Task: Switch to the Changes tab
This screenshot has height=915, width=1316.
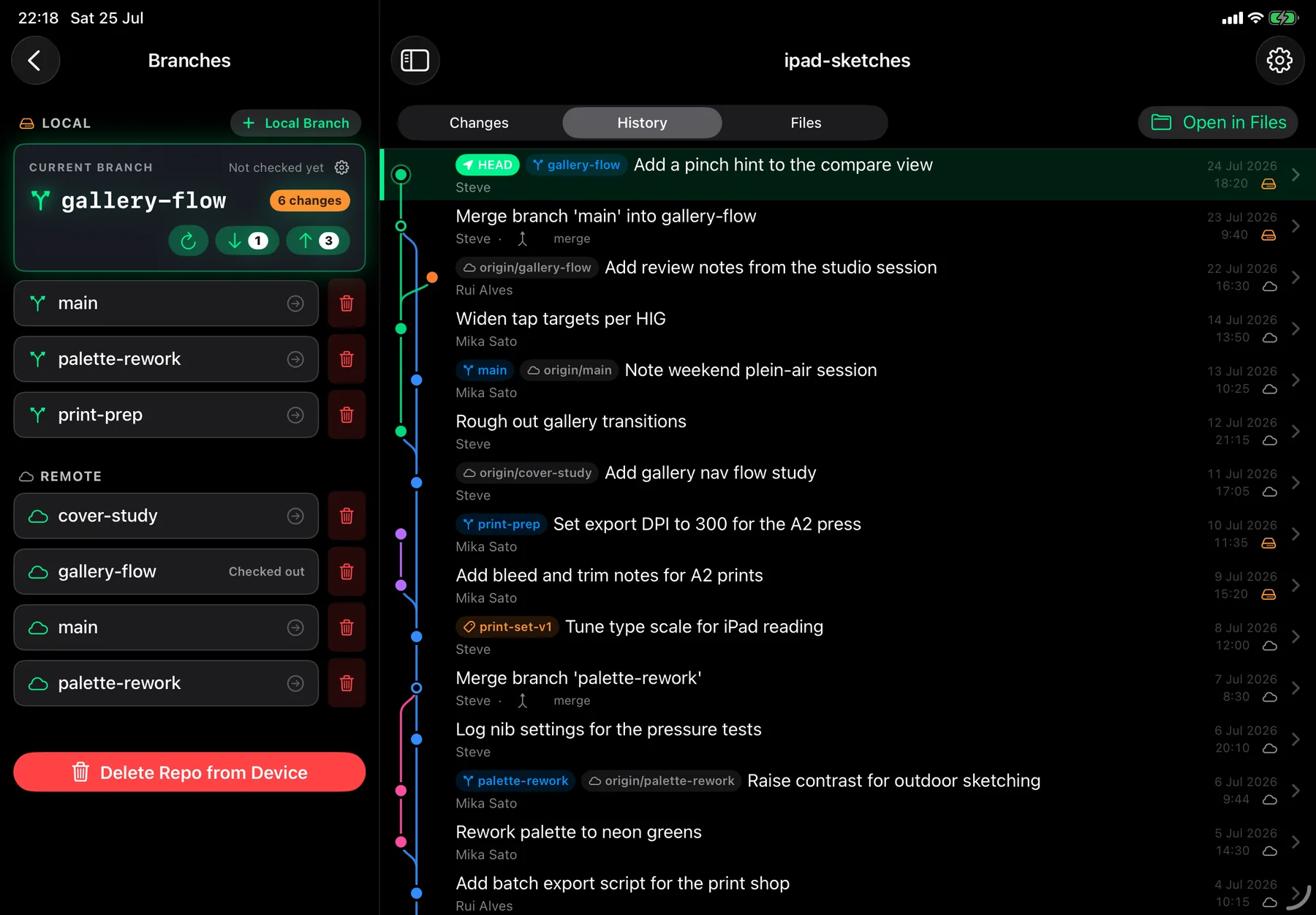Action: [479, 123]
